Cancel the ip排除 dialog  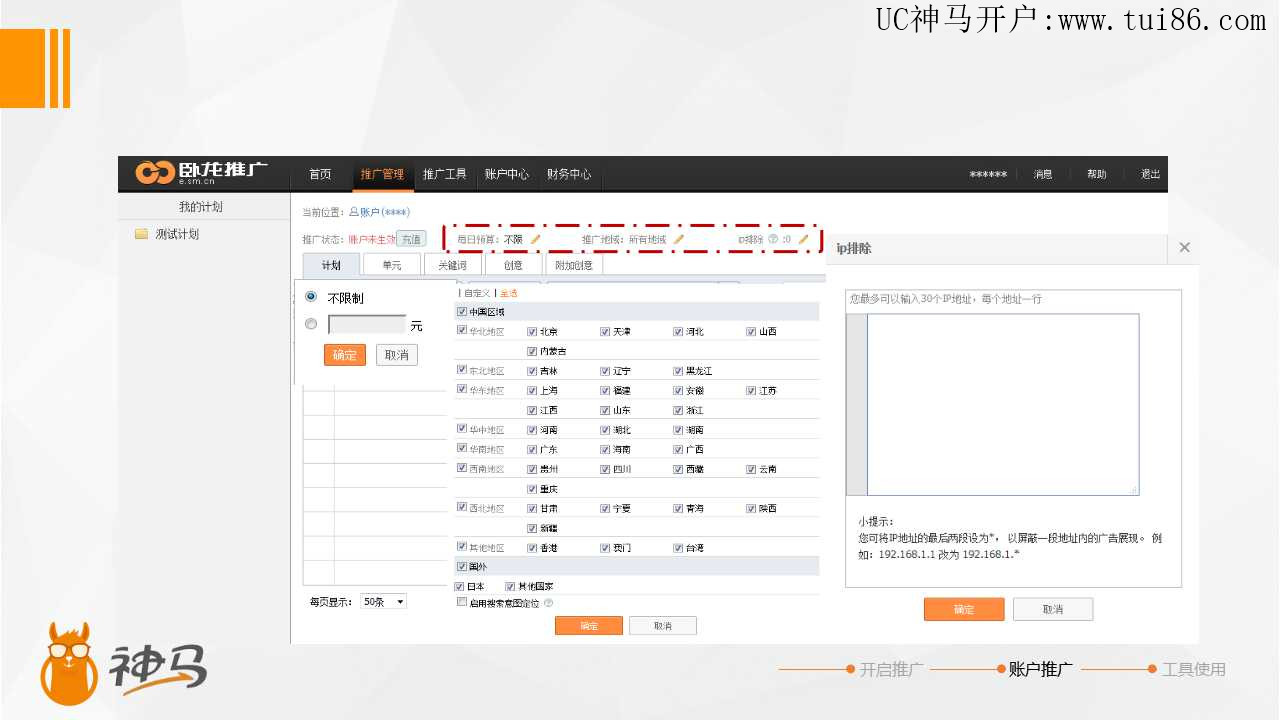1053,609
